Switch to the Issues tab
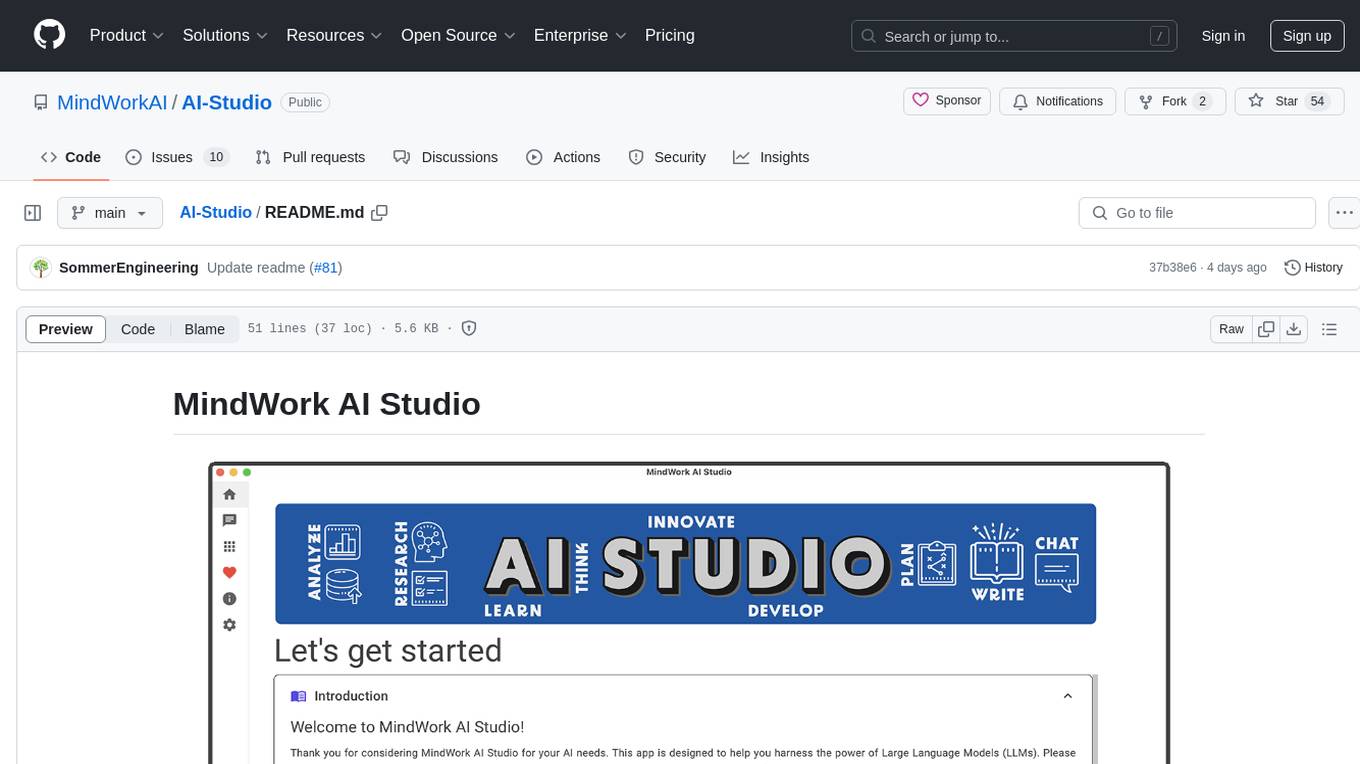 coord(177,157)
